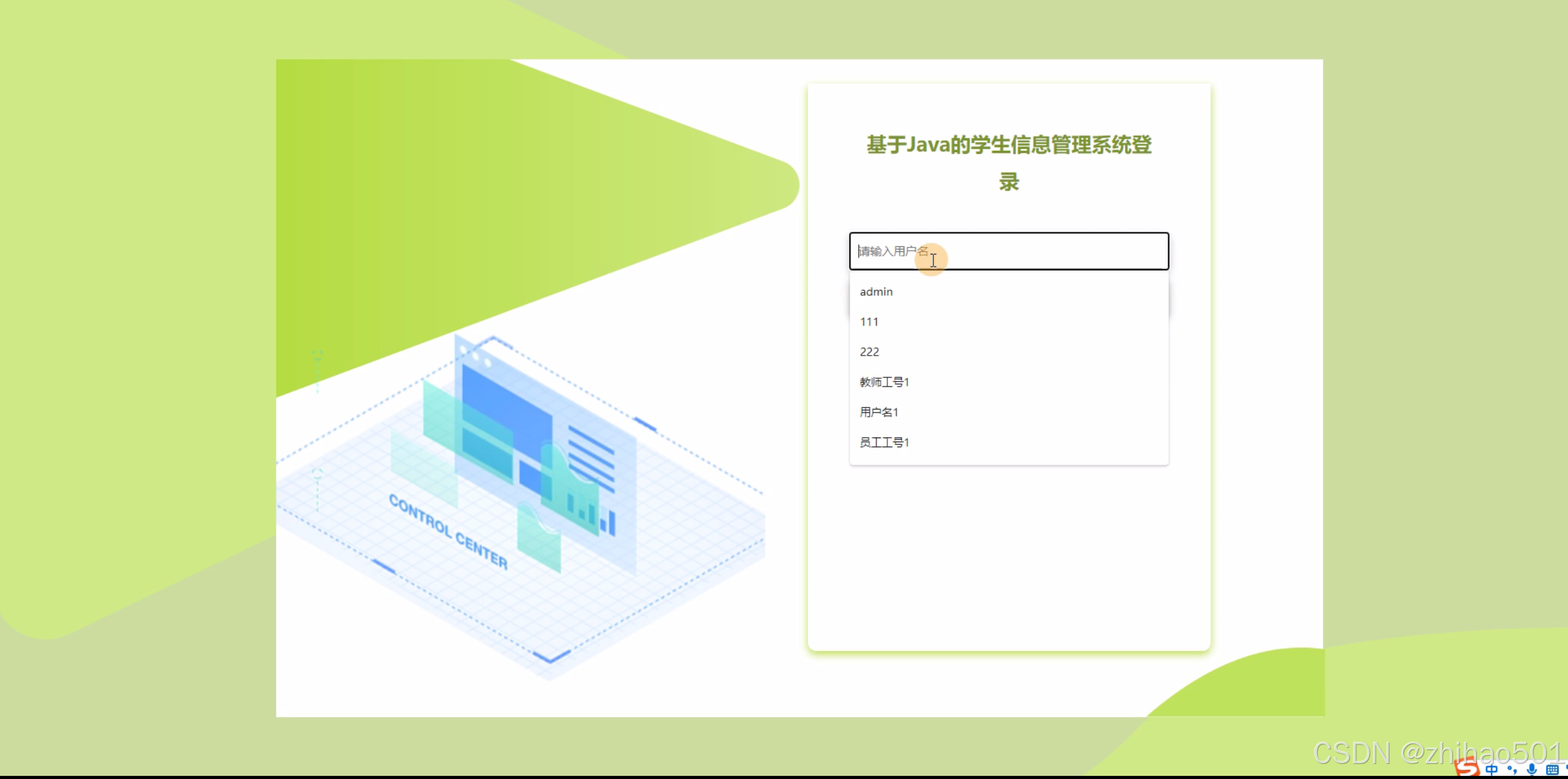Click the CSDN @zhihao501 watermark
The height and width of the screenshot is (779, 1568).
click(x=1436, y=753)
